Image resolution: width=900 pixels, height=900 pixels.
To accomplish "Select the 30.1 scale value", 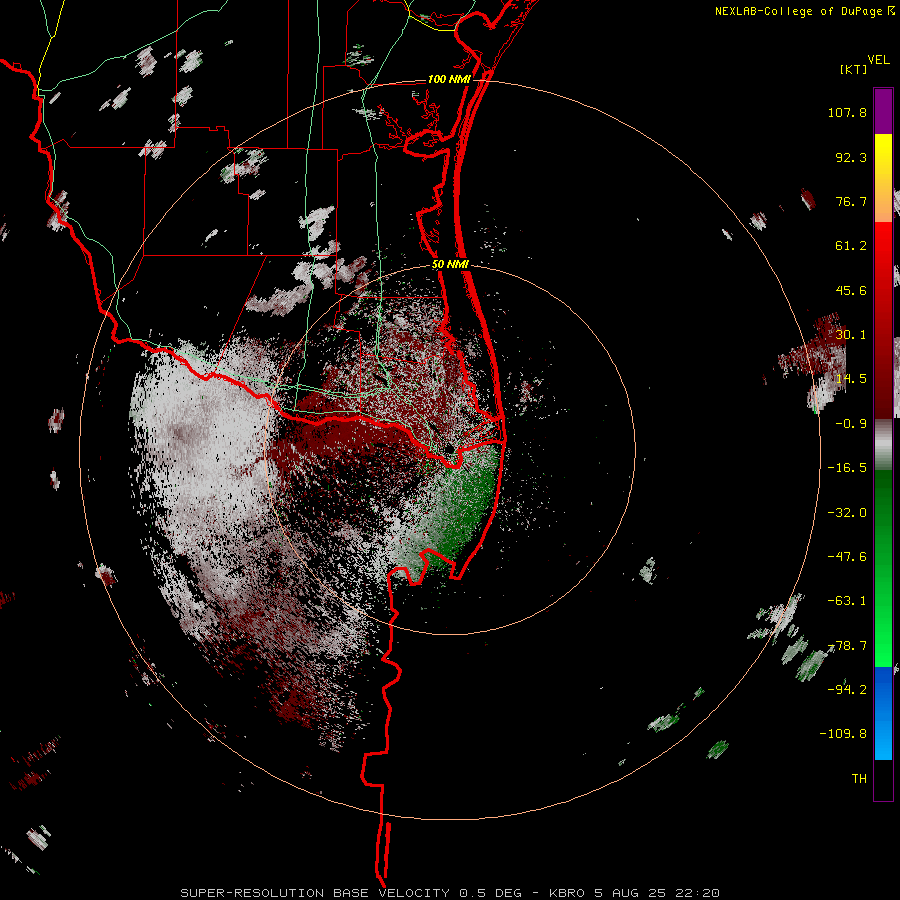I will coord(851,335).
